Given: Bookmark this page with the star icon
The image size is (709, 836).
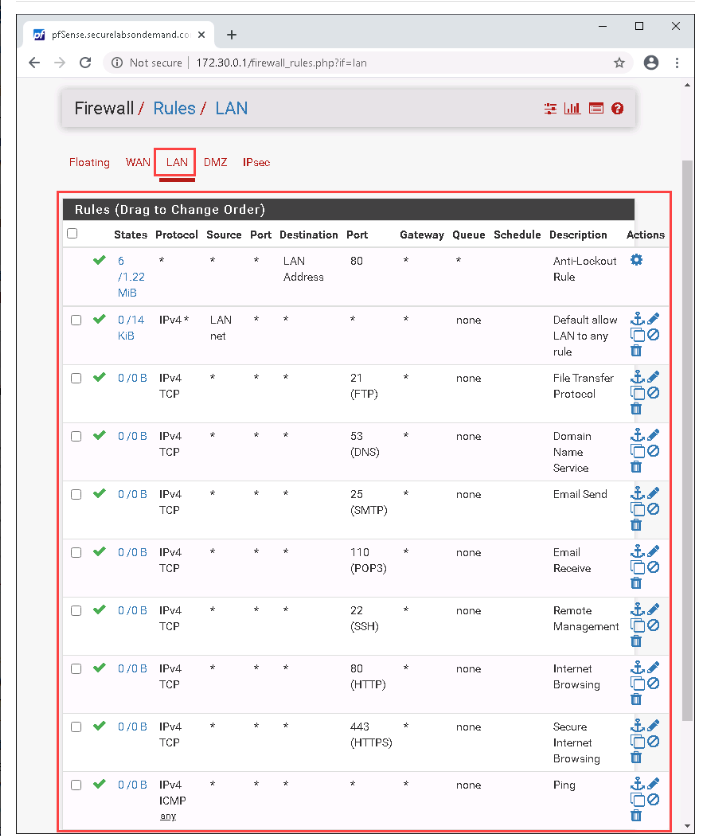Looking at the screenshot, I should point(619,63).
